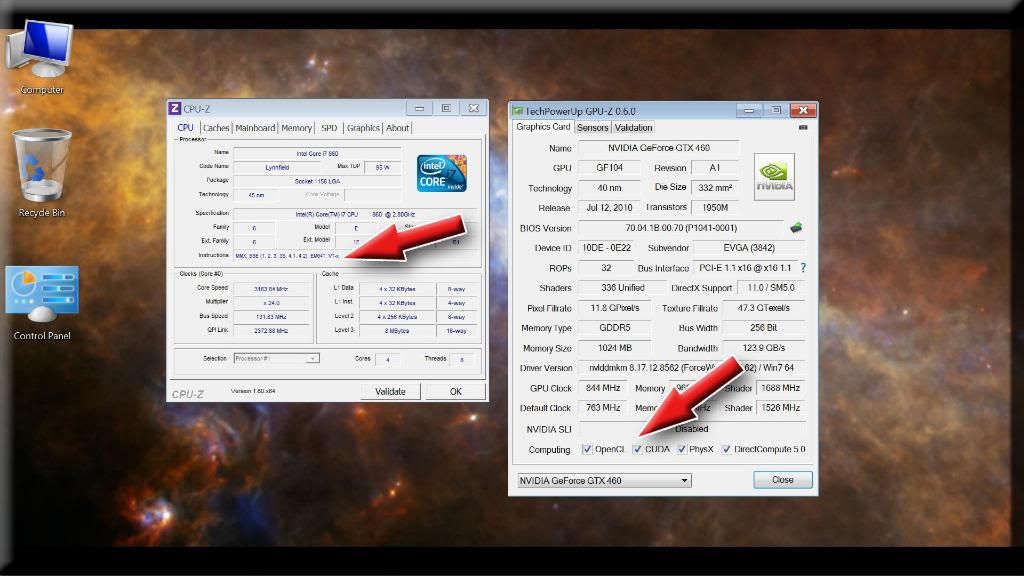Image resolution: width=1024 pixels, height=576 pixels.
Task: Click the Subvendor field showing EVGA (3842)
Action: (x=748, y=248)
